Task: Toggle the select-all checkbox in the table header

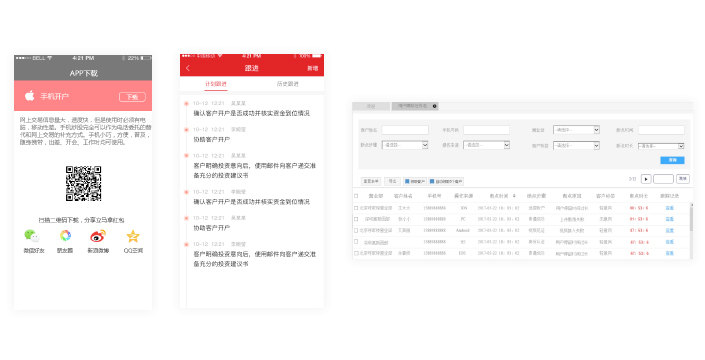Action: click(356, 196)
